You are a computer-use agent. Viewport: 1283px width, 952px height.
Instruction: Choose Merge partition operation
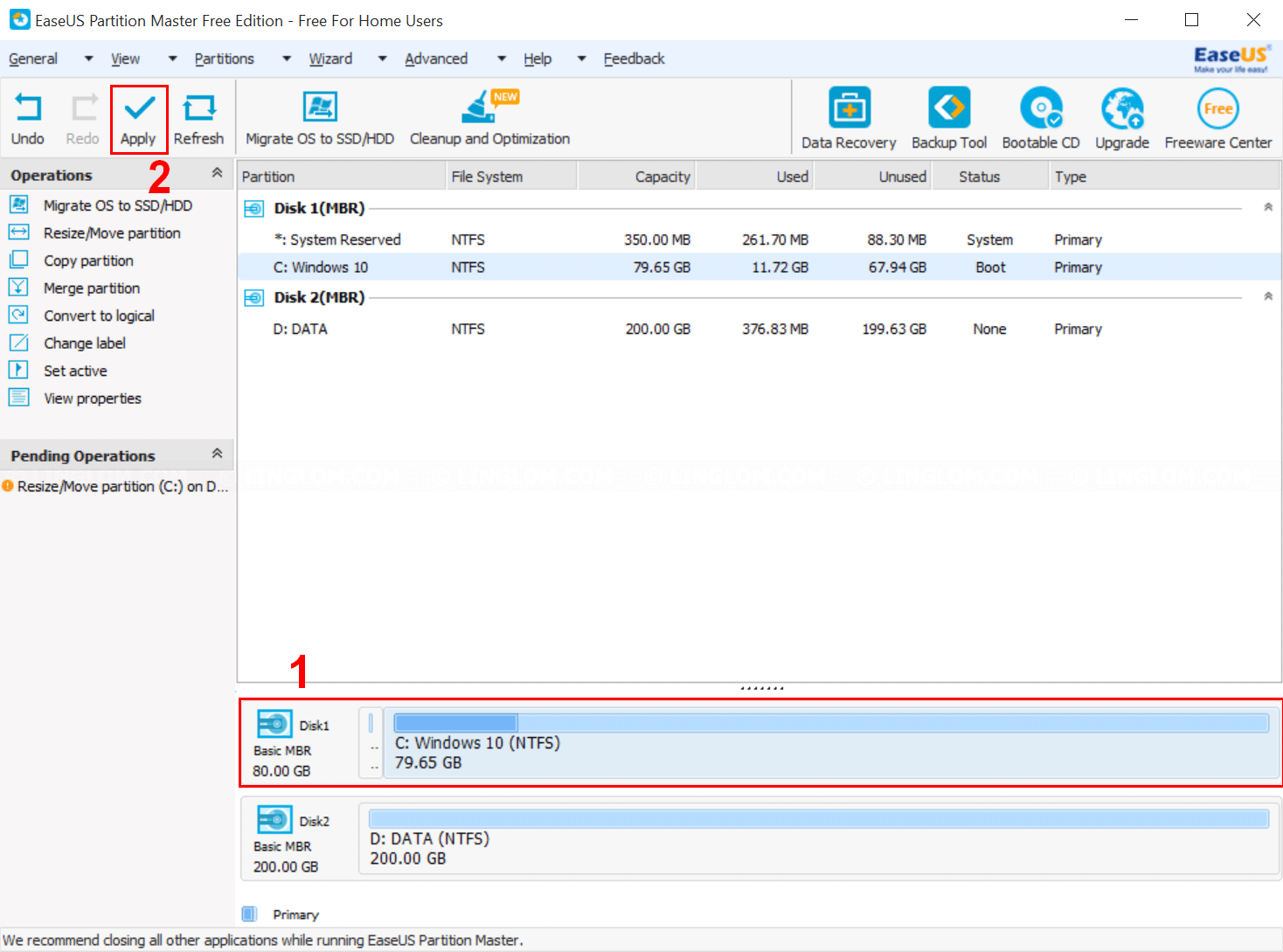pos(92,288)
